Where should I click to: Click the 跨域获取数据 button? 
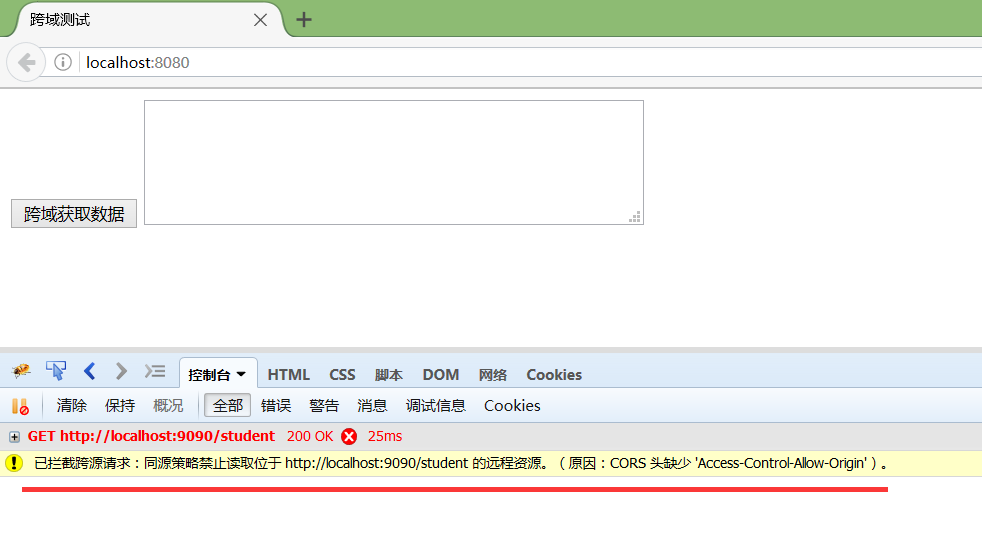pos(74,214)
